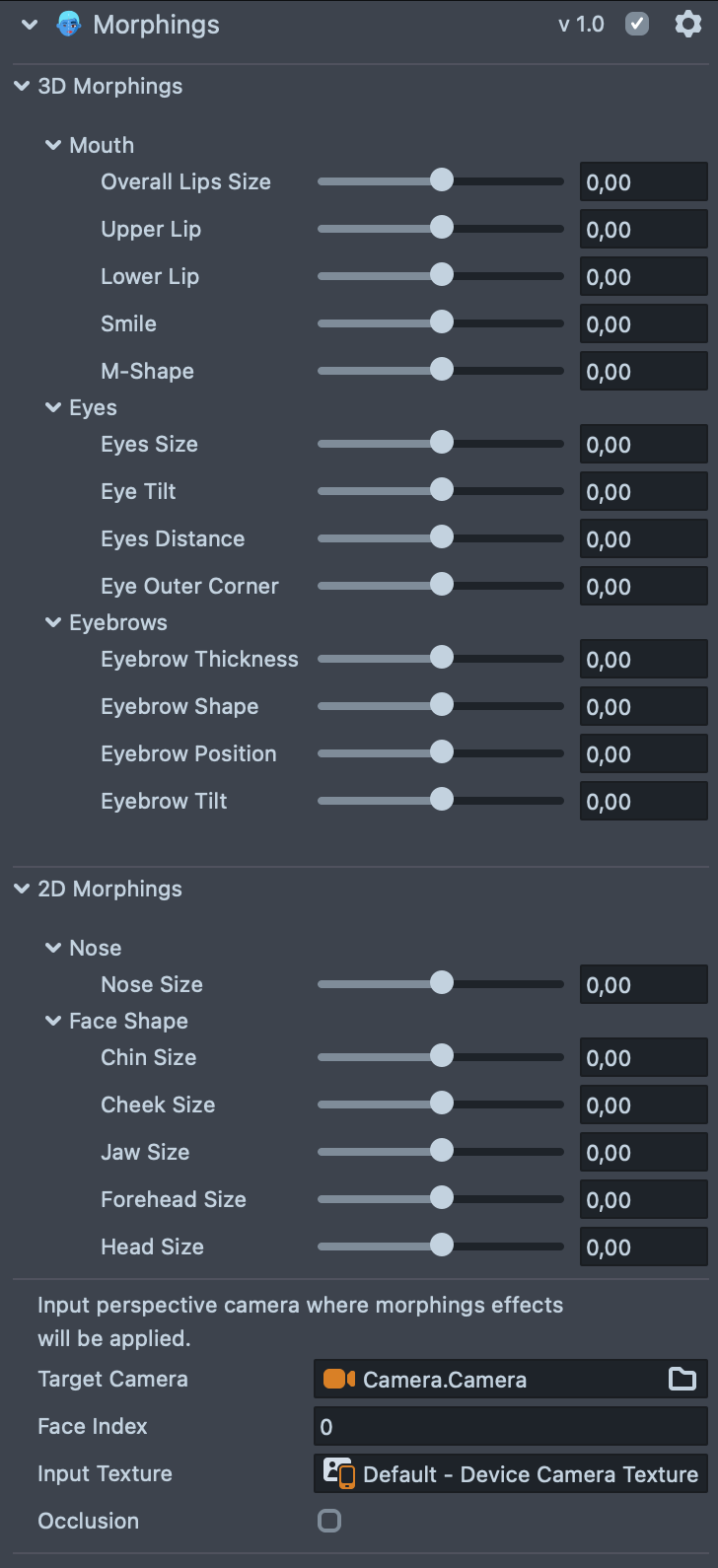Collapse the Eyes group
Viewport: 718px width, 1568px height.
tap(53, 407)
